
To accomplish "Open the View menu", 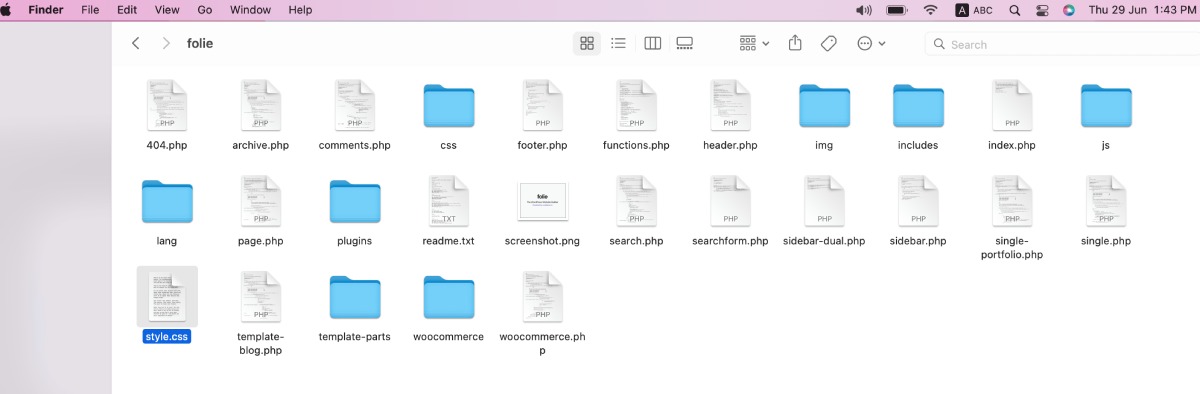I will point(167,9).
